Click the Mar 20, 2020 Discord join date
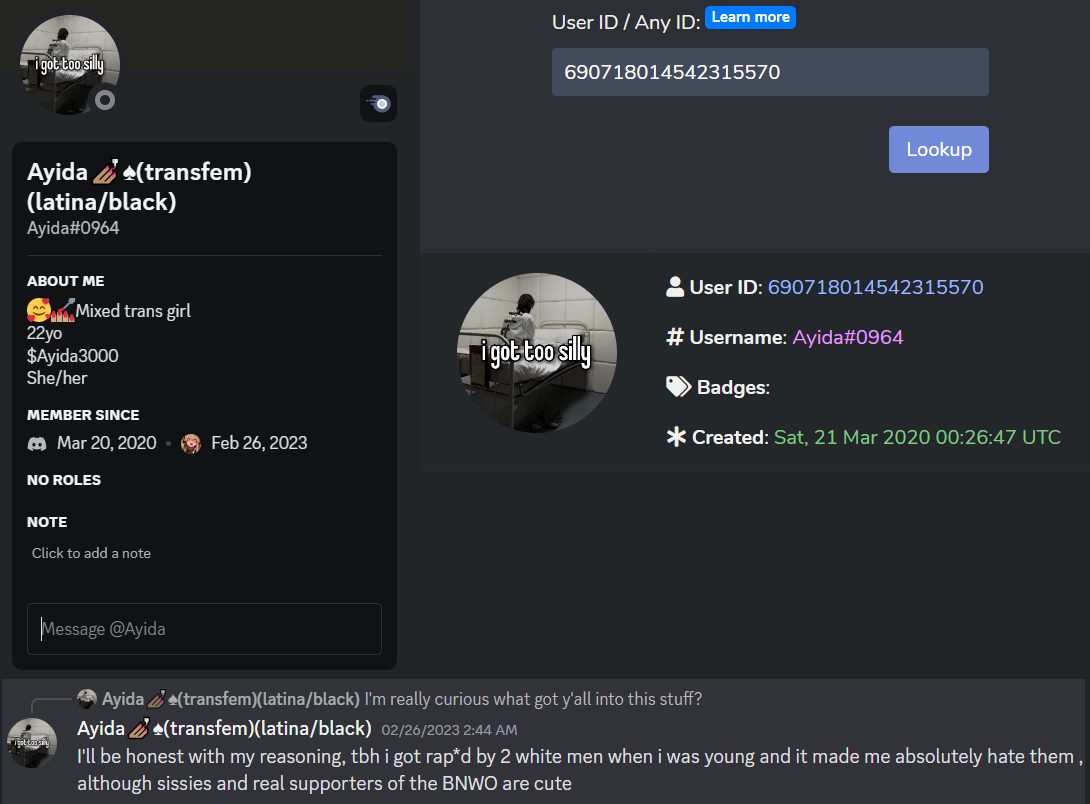Viewport: 1090px width, 804px height. pyautogui.click(x=106, y=443)
